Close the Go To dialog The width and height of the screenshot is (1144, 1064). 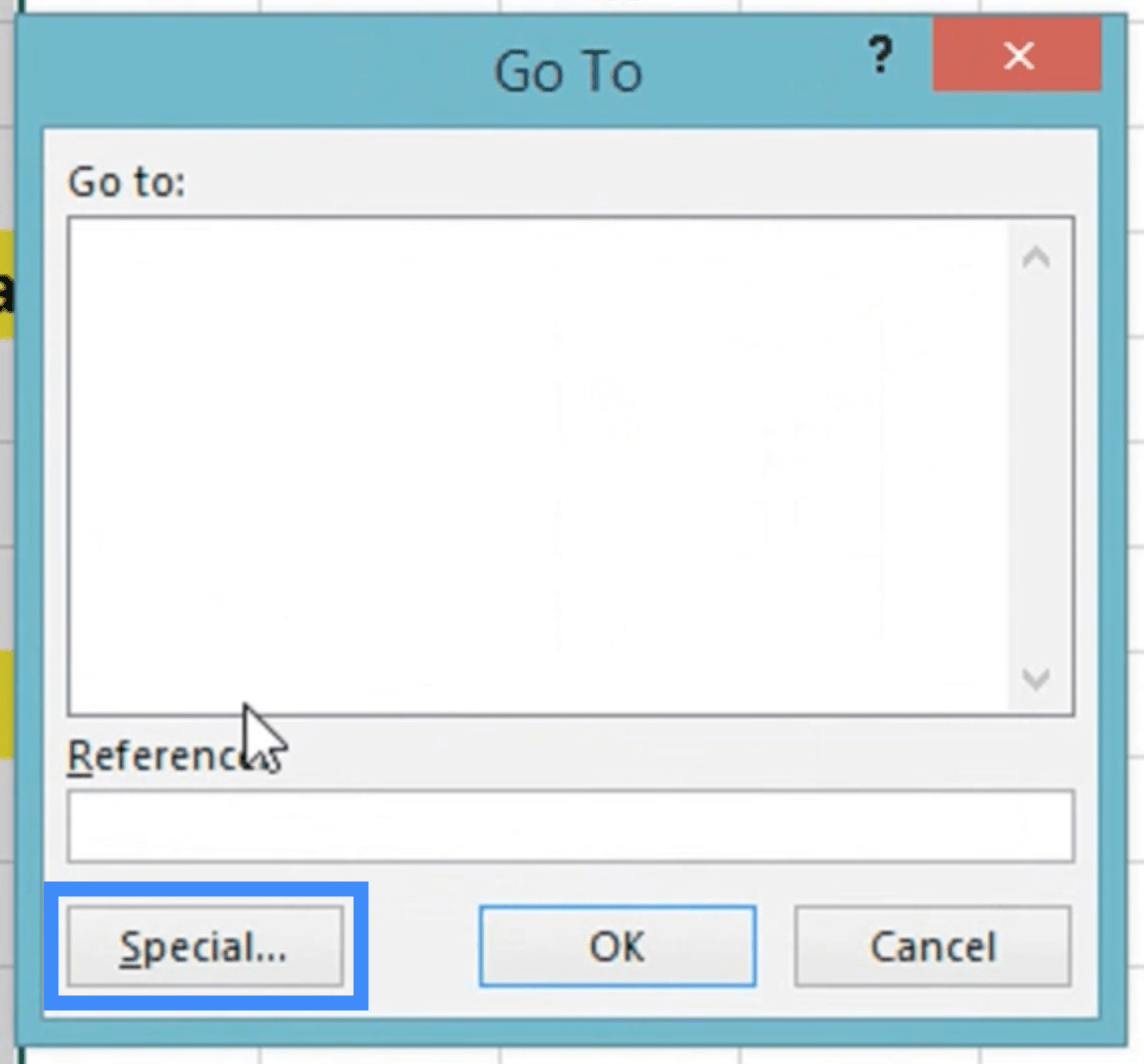(x=1017, y=55)
